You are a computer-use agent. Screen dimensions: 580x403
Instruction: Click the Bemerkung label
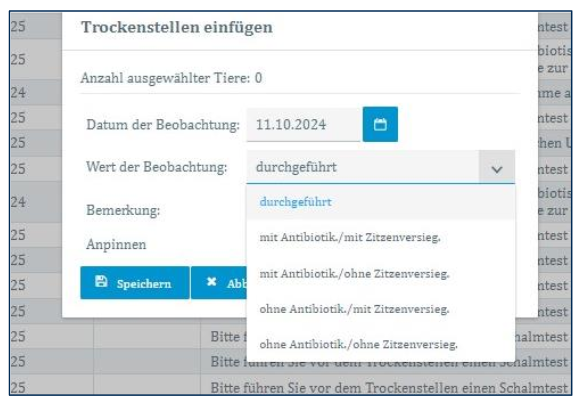(x=123, y=210)
